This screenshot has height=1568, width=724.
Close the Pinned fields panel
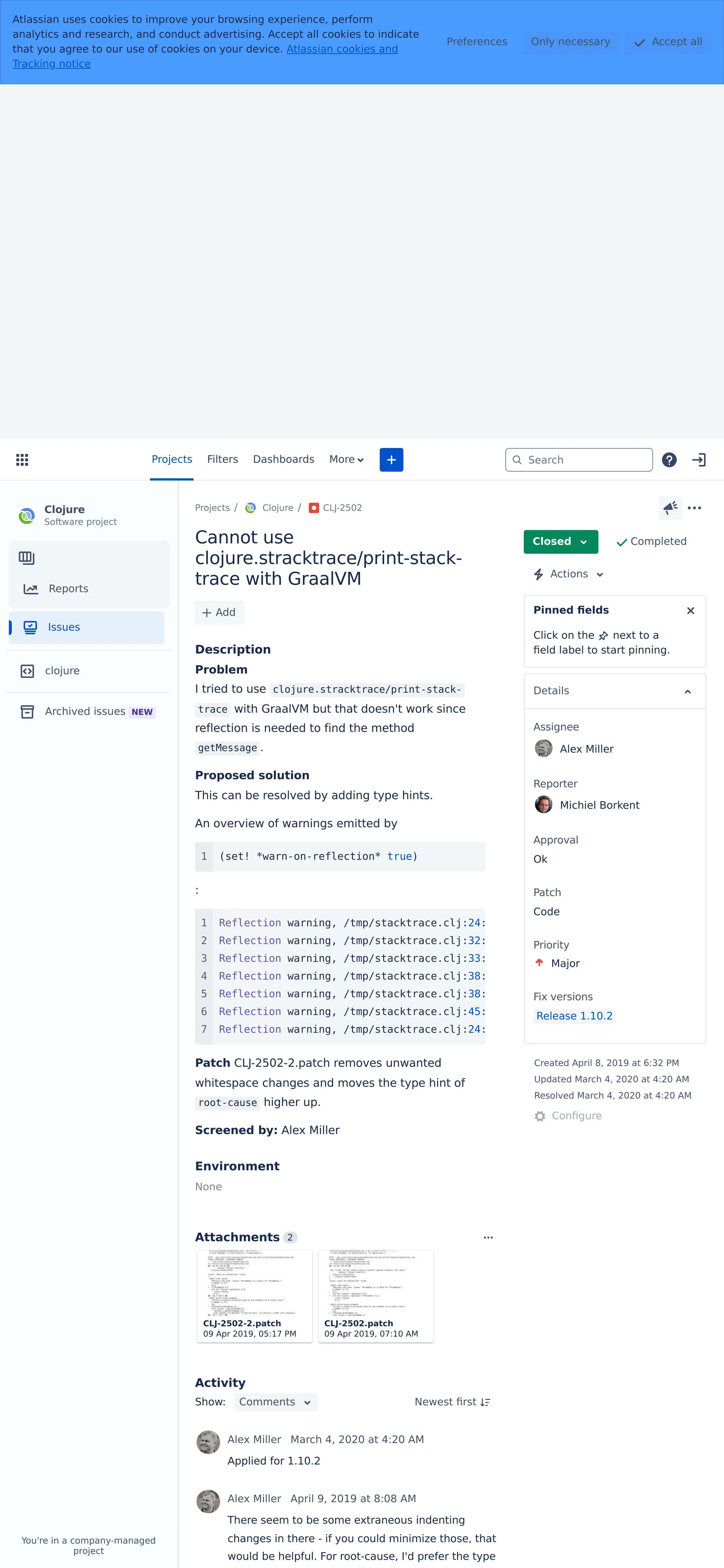[691, 611]
